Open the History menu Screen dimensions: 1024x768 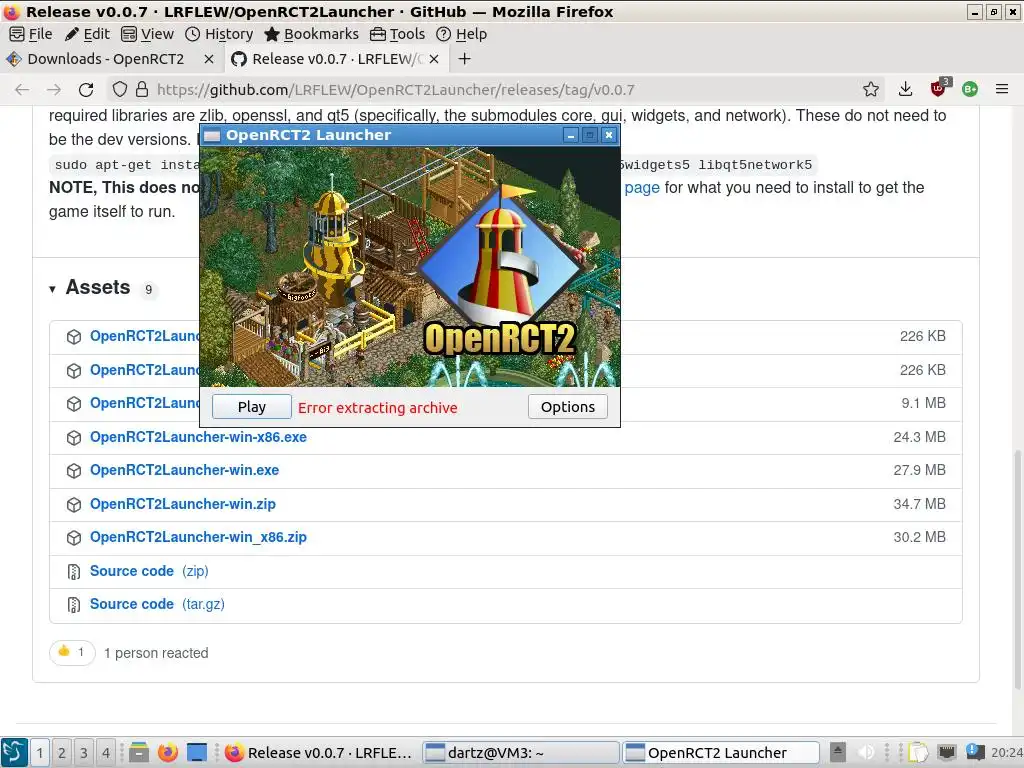click(219, 34)
